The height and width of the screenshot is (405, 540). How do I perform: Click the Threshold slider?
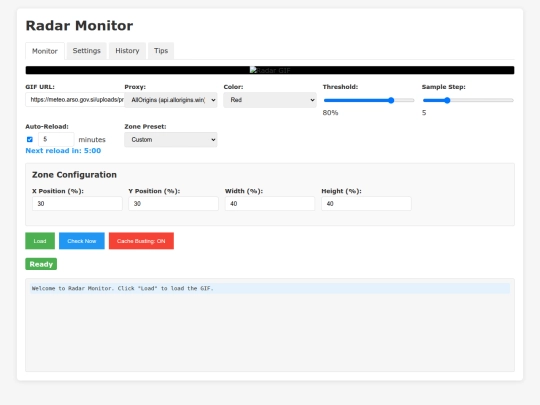(369, 100)
